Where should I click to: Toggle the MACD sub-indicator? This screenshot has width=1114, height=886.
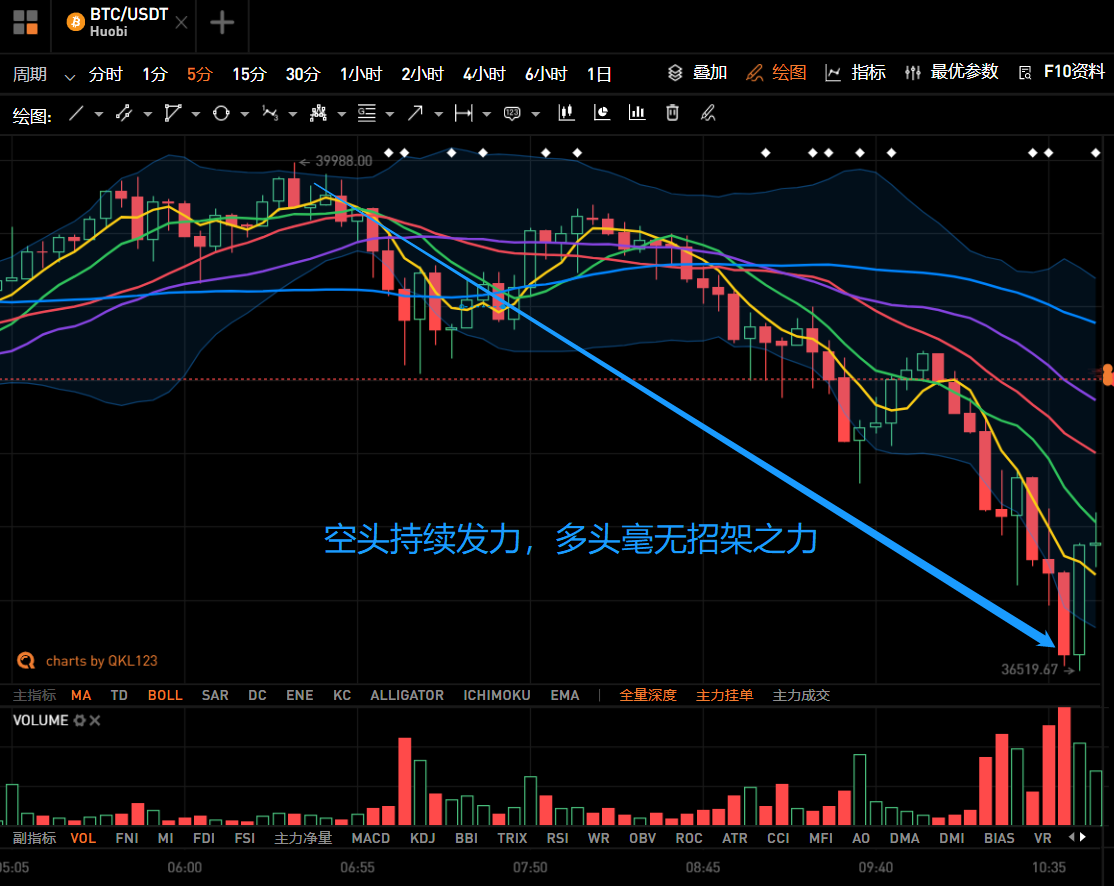pyautogui.click(x=370, y=838)
